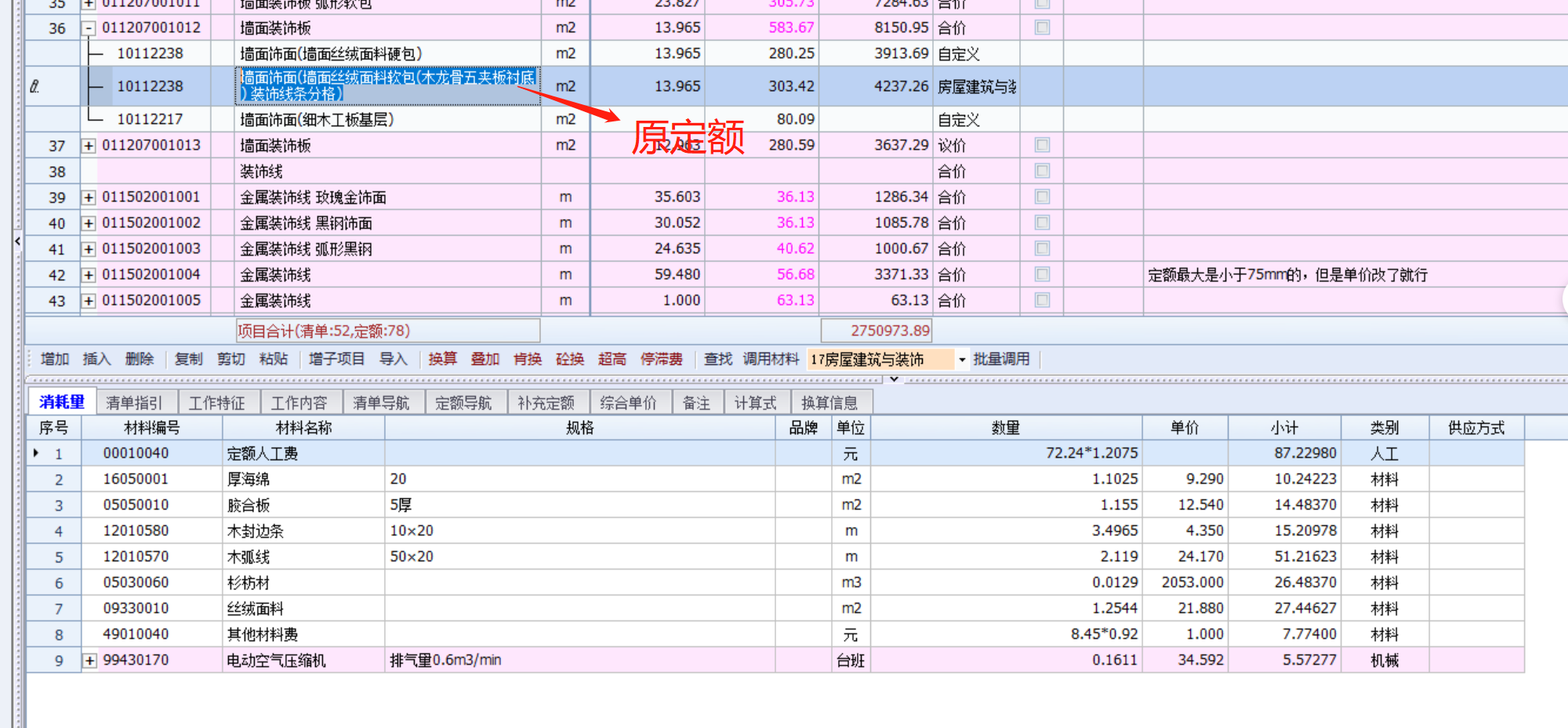Tick the checkbox in row 41
The width and height of the screenshot is (1568, 728).
1042,248
